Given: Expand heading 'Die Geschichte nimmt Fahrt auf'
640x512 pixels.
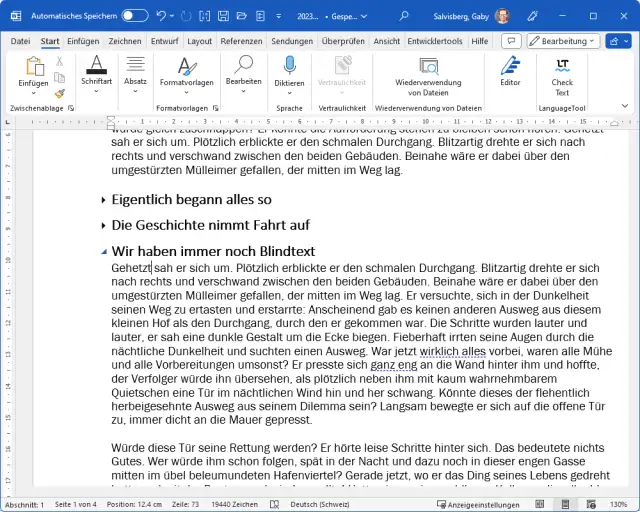Looking at the screenshot, I should pyautogui.click(x=104, y=225).
